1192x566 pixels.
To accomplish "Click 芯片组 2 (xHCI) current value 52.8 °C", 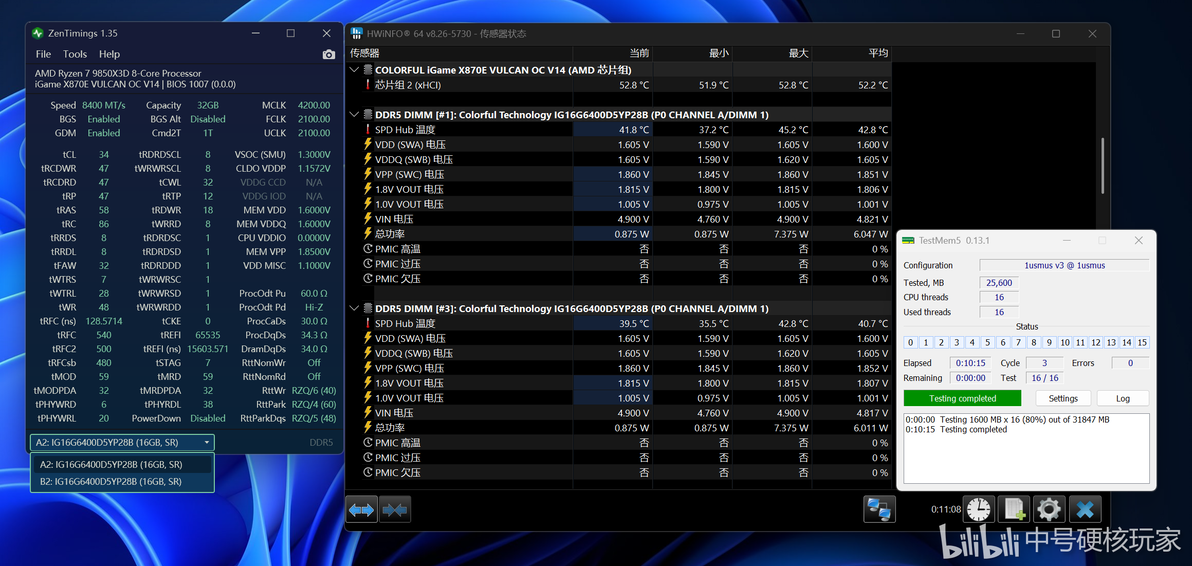I will pos(633,85).
